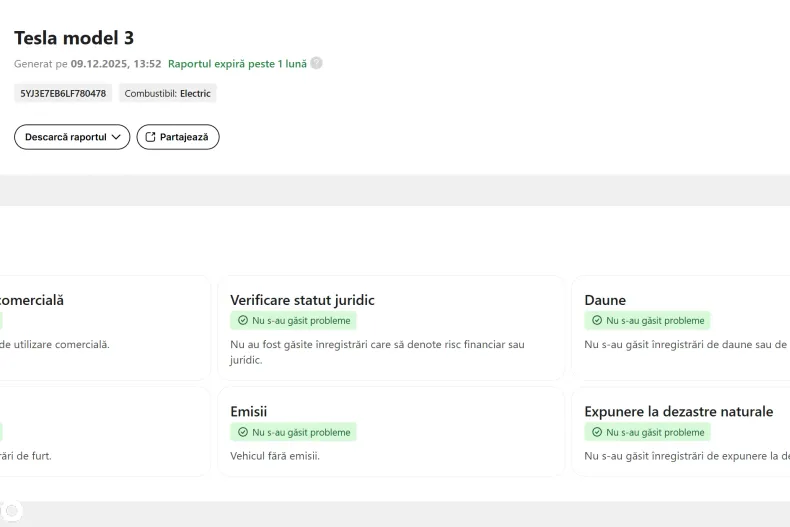The height and width of the screenshot is (527, 790).
Task: Click the partially visible utilizare comercială card
Action: (x=100, y=328)
